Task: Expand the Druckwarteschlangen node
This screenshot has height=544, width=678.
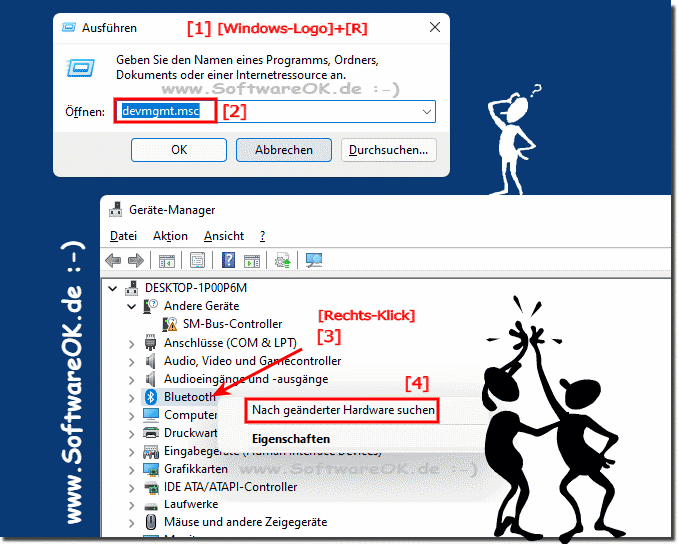Action: pyautogui.click(x=131, y=434)
